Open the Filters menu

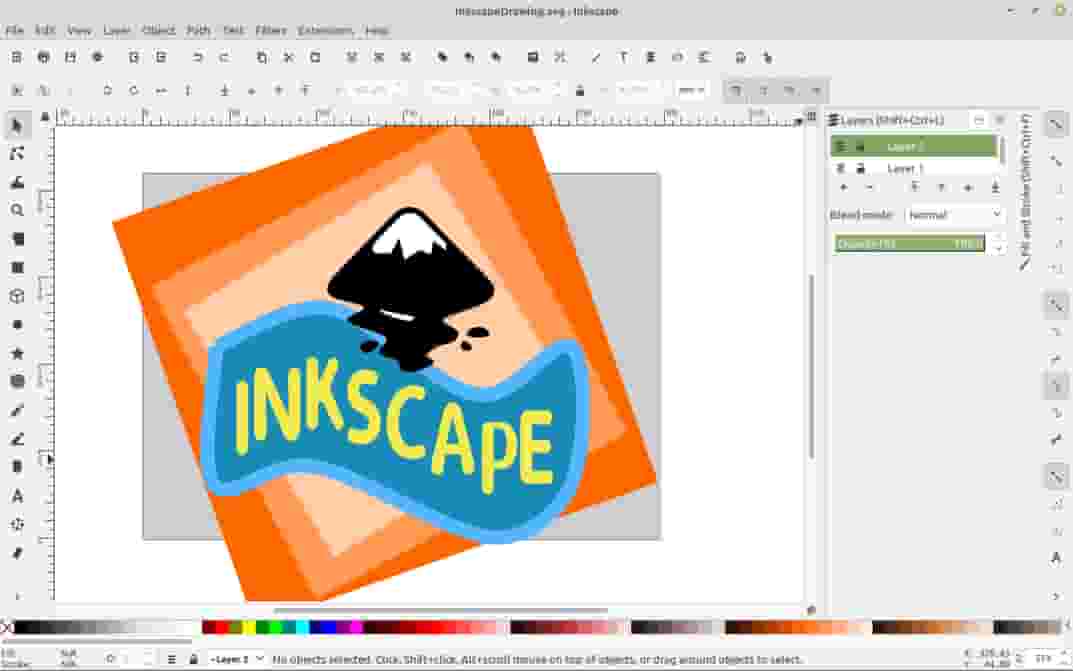pyautogui.click(x=270, y=31)
